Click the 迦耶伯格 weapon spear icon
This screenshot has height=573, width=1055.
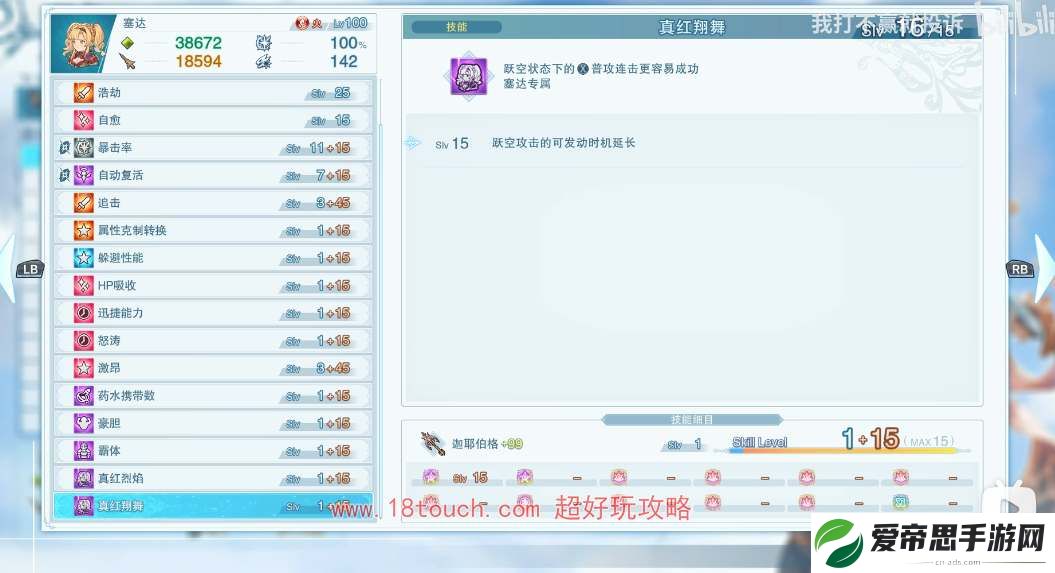click(433, 443)
